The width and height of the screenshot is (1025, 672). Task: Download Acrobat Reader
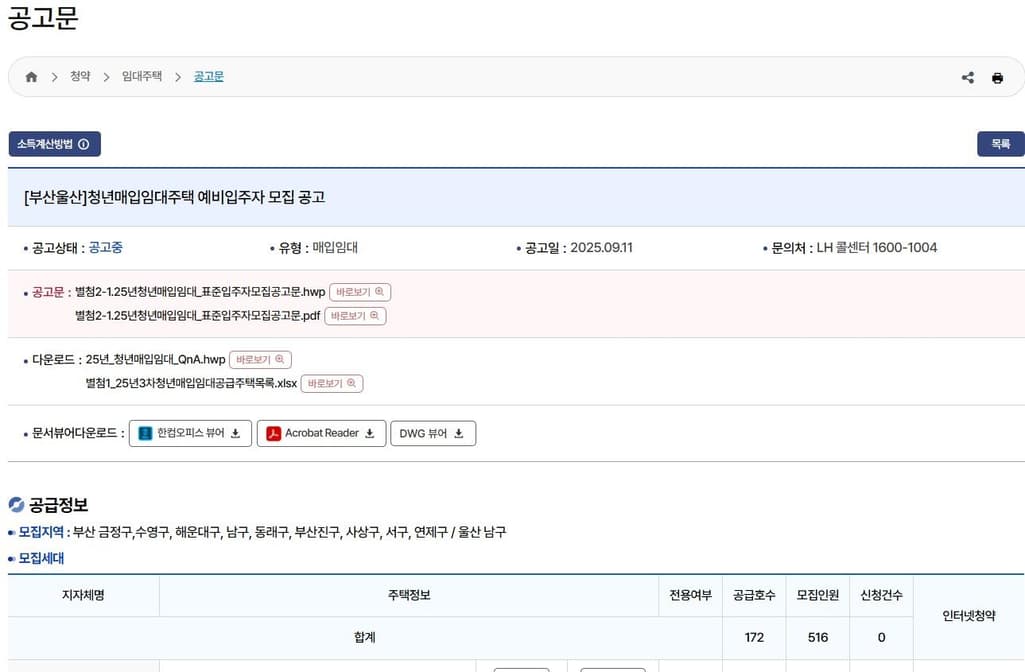(321, 433)
